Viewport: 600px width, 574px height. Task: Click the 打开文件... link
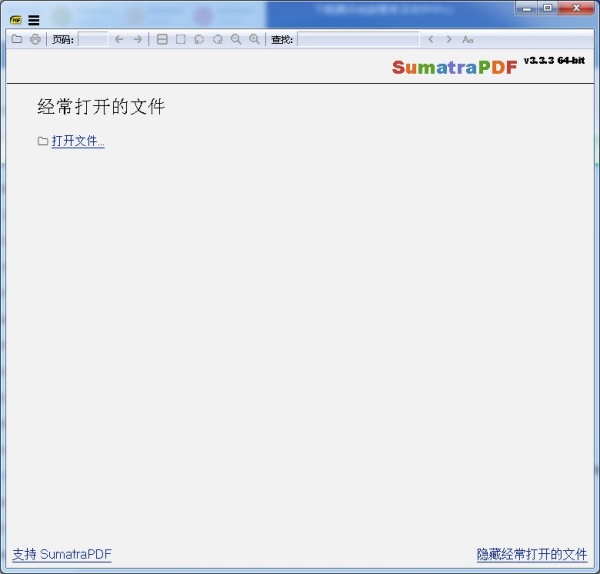point(78,141)
